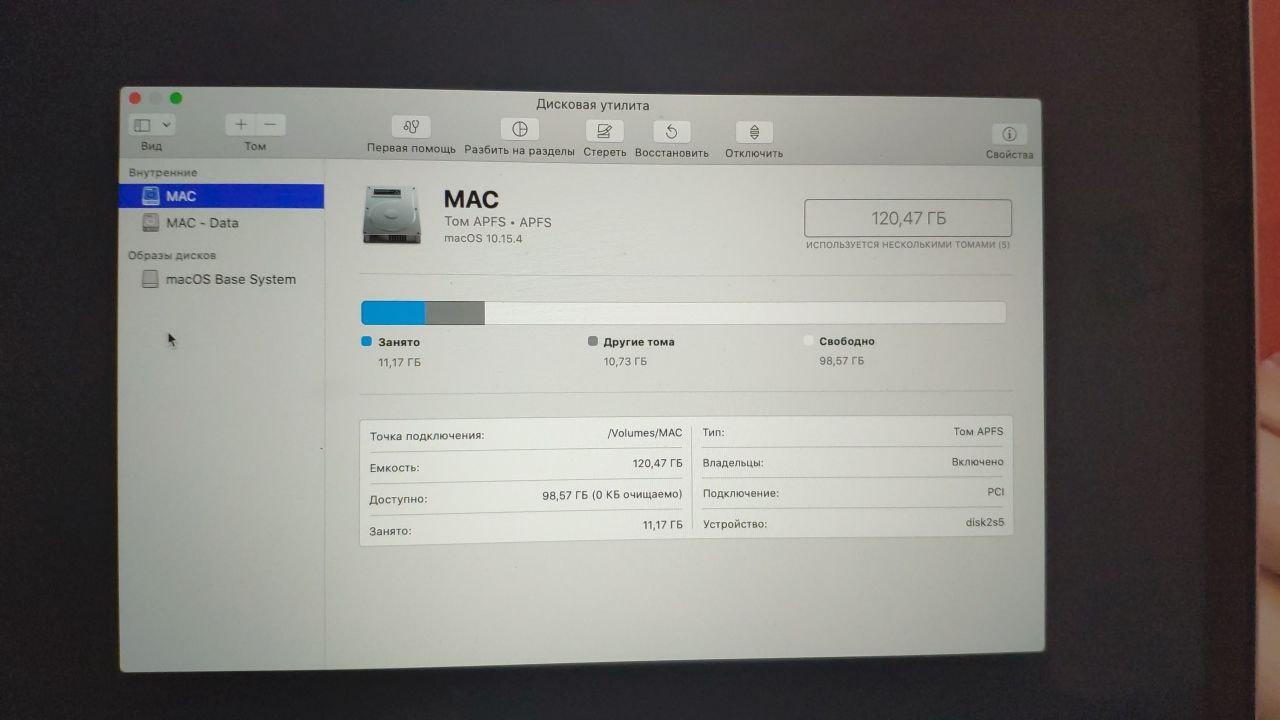
Task: Click the remove volume minus button
Action: click(x=270, y=125)
